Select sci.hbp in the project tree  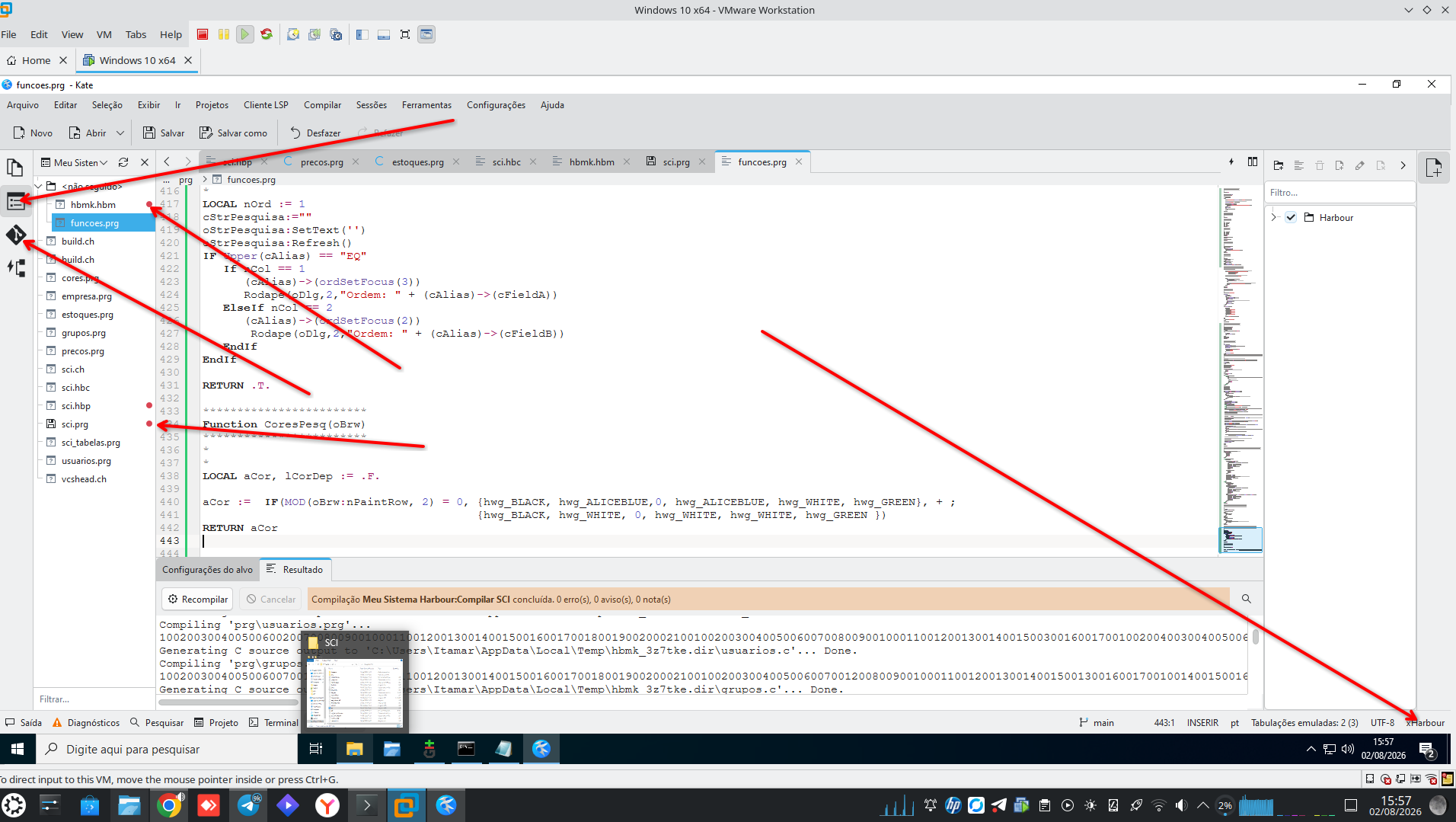tap(75, 405)
